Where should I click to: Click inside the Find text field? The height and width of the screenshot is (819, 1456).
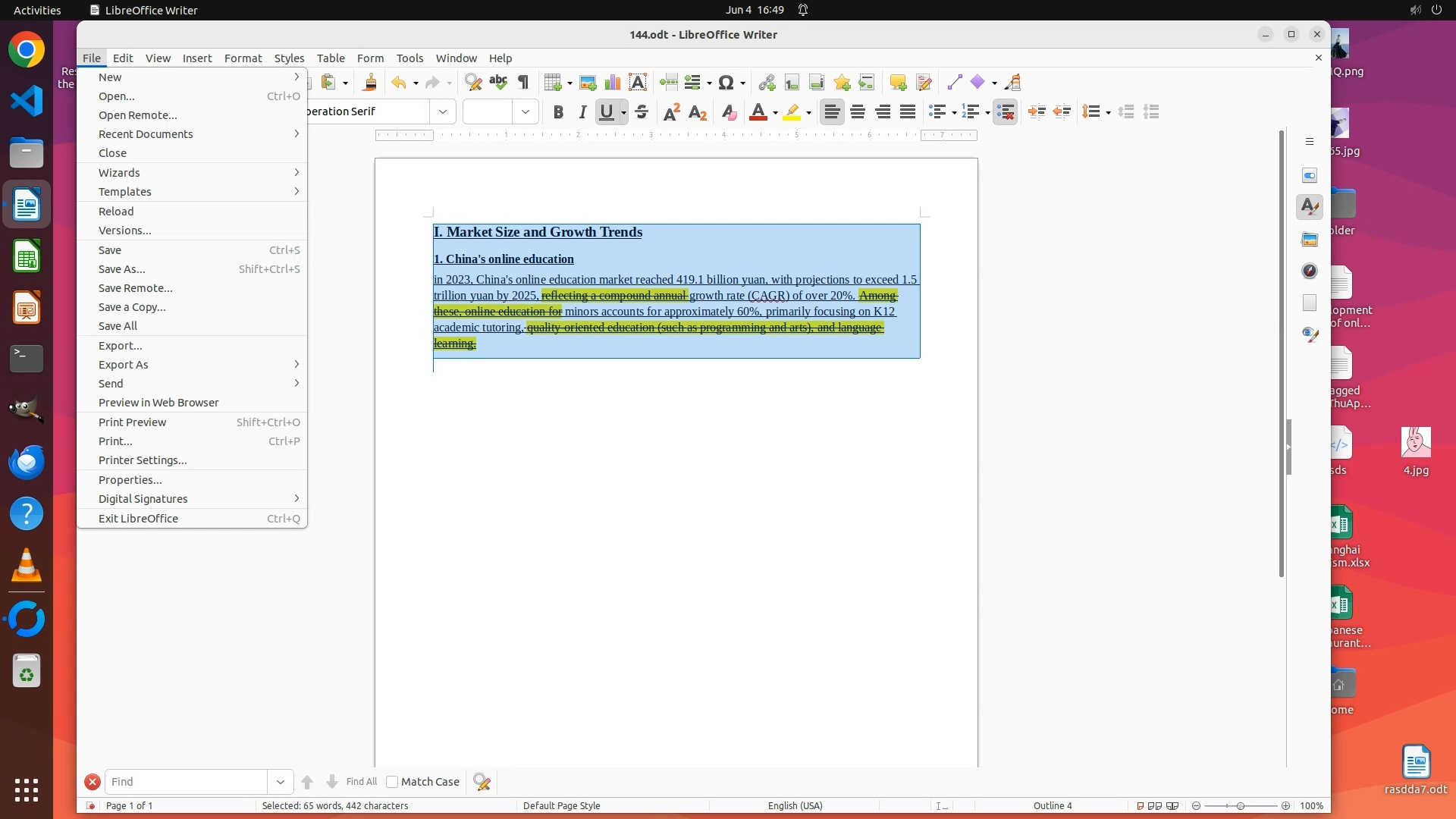(x=186, y=782)
